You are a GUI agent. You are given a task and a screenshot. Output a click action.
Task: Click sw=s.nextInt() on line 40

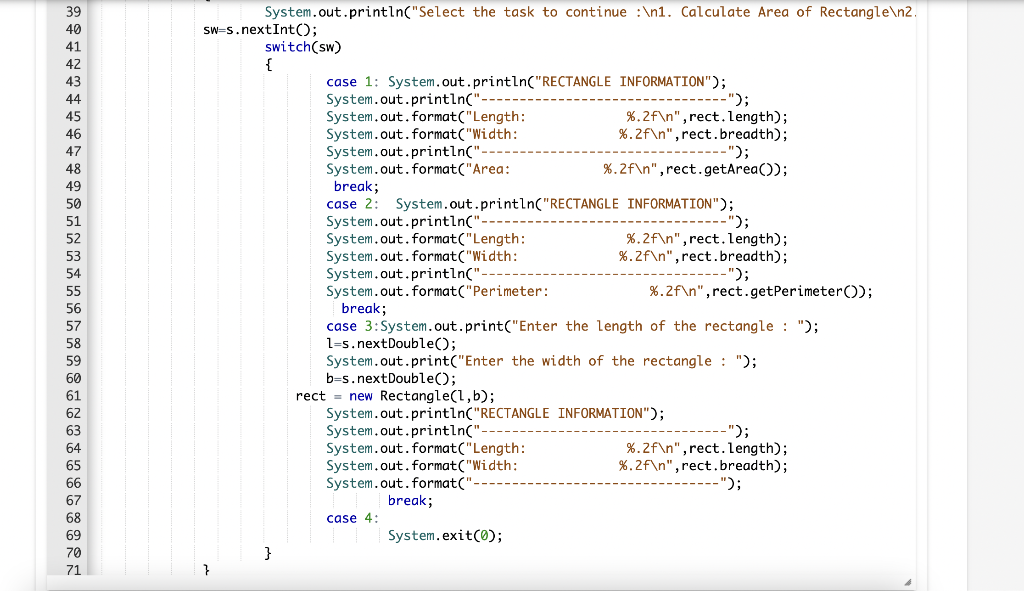pyautogui.click(x=255, y=29)
